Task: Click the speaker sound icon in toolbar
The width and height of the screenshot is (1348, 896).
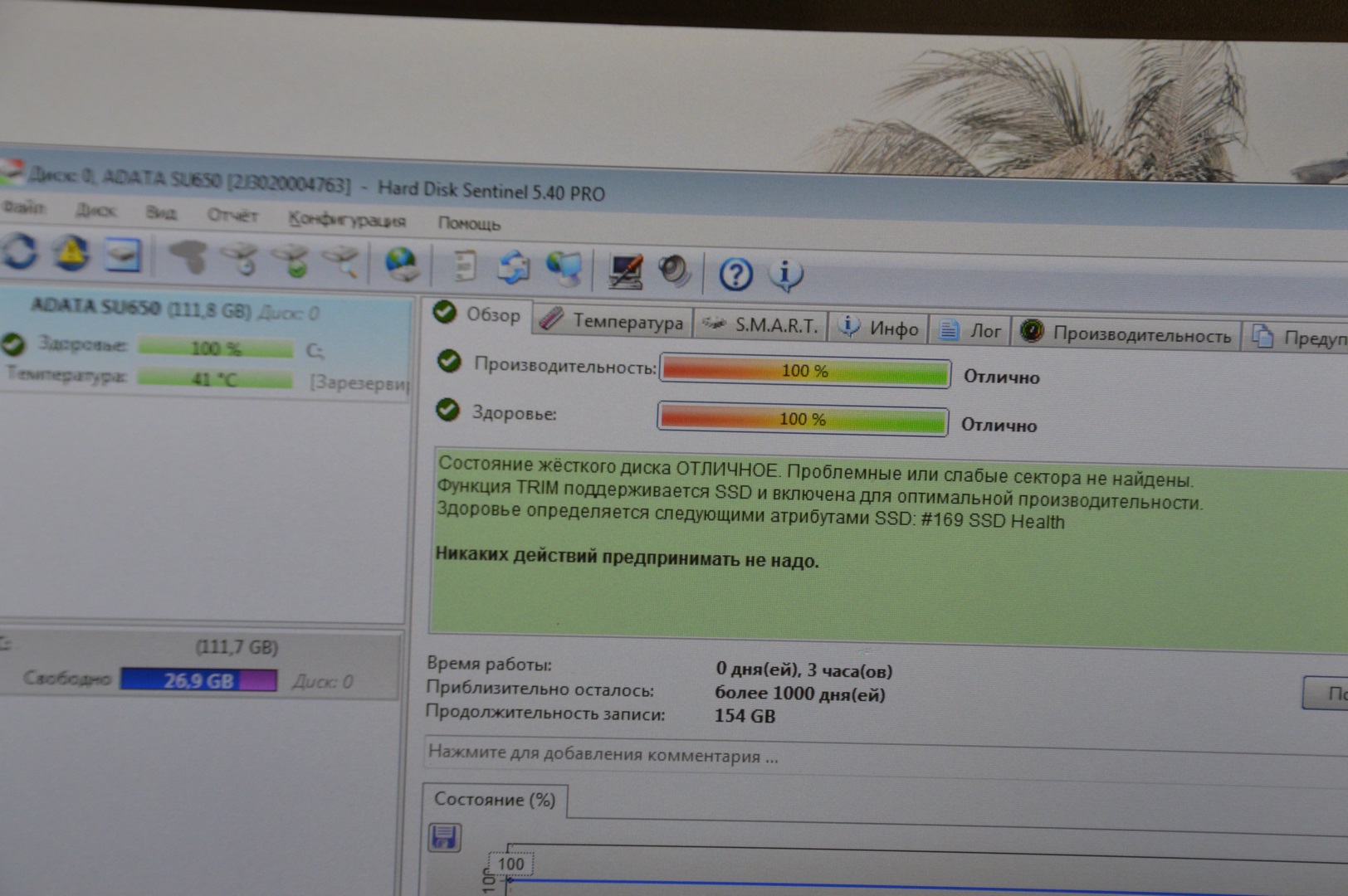Action: [673, 271]
